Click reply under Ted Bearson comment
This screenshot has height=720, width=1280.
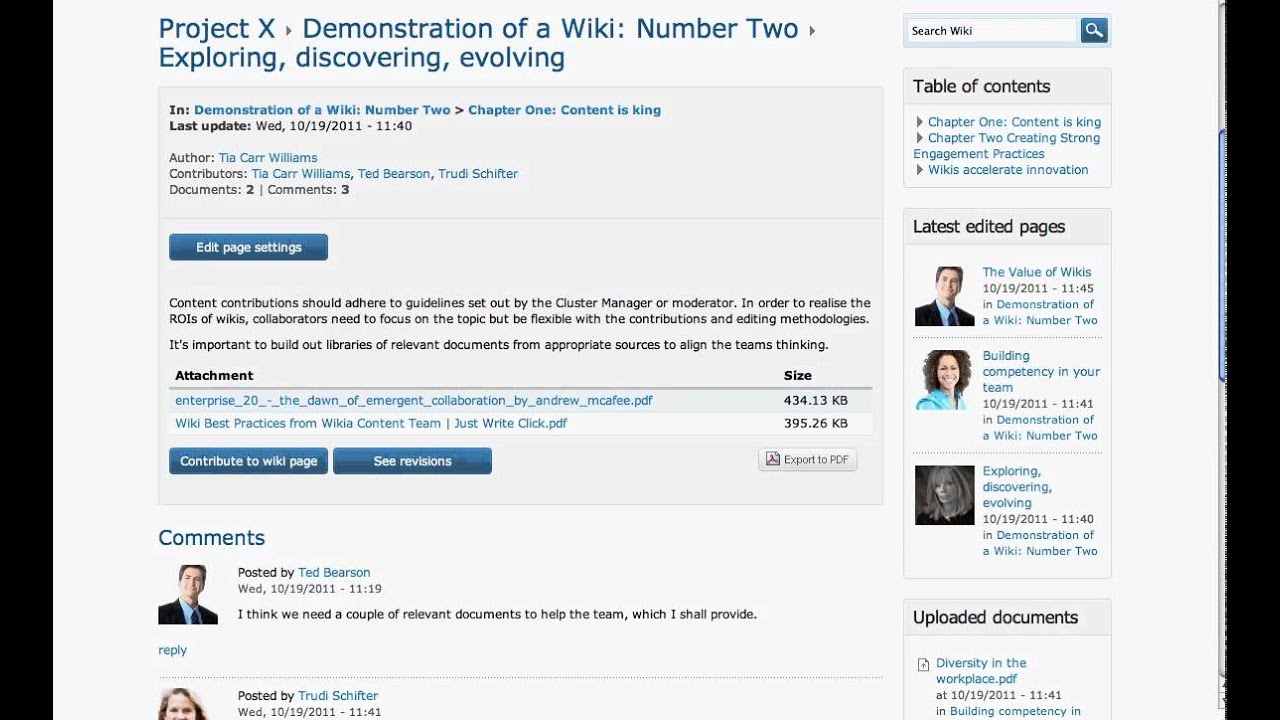coord(172,650)
